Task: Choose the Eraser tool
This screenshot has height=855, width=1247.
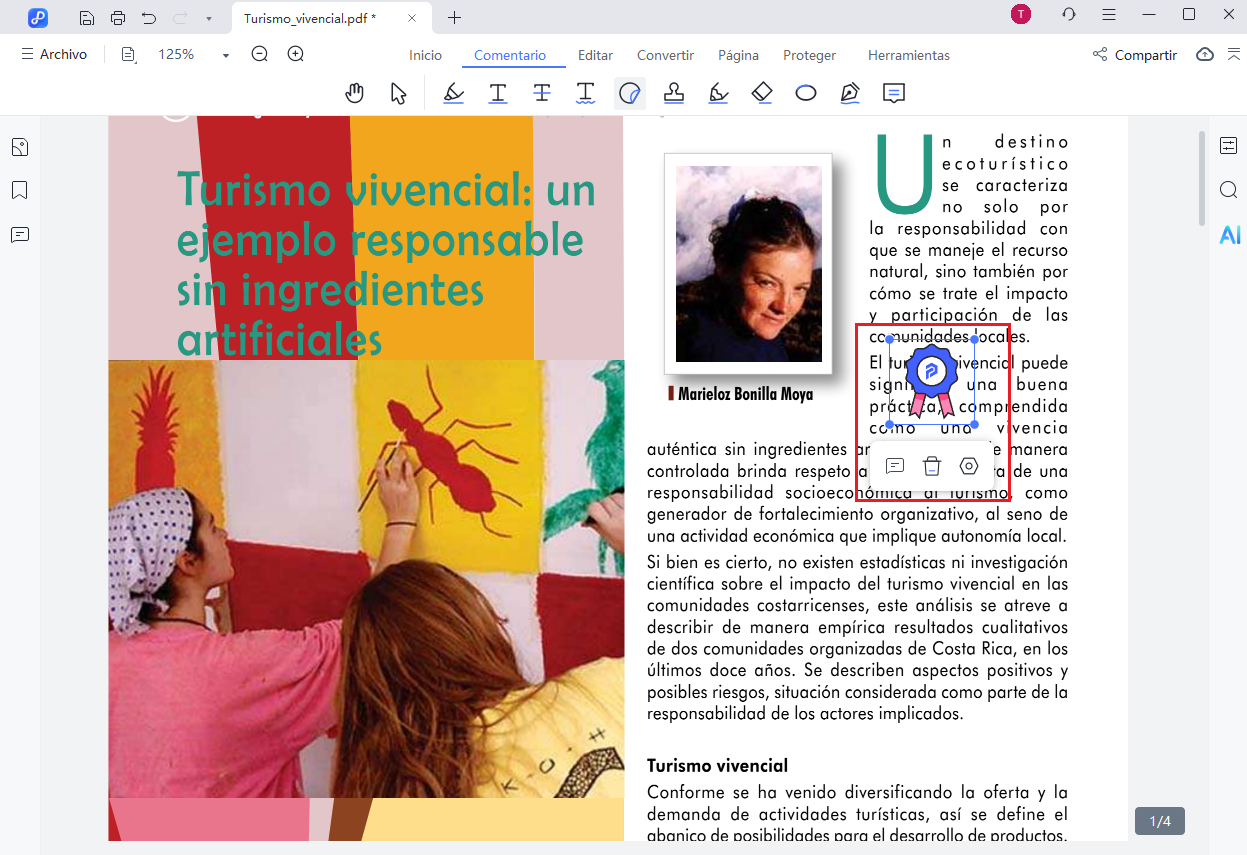Action: [762, 93]
